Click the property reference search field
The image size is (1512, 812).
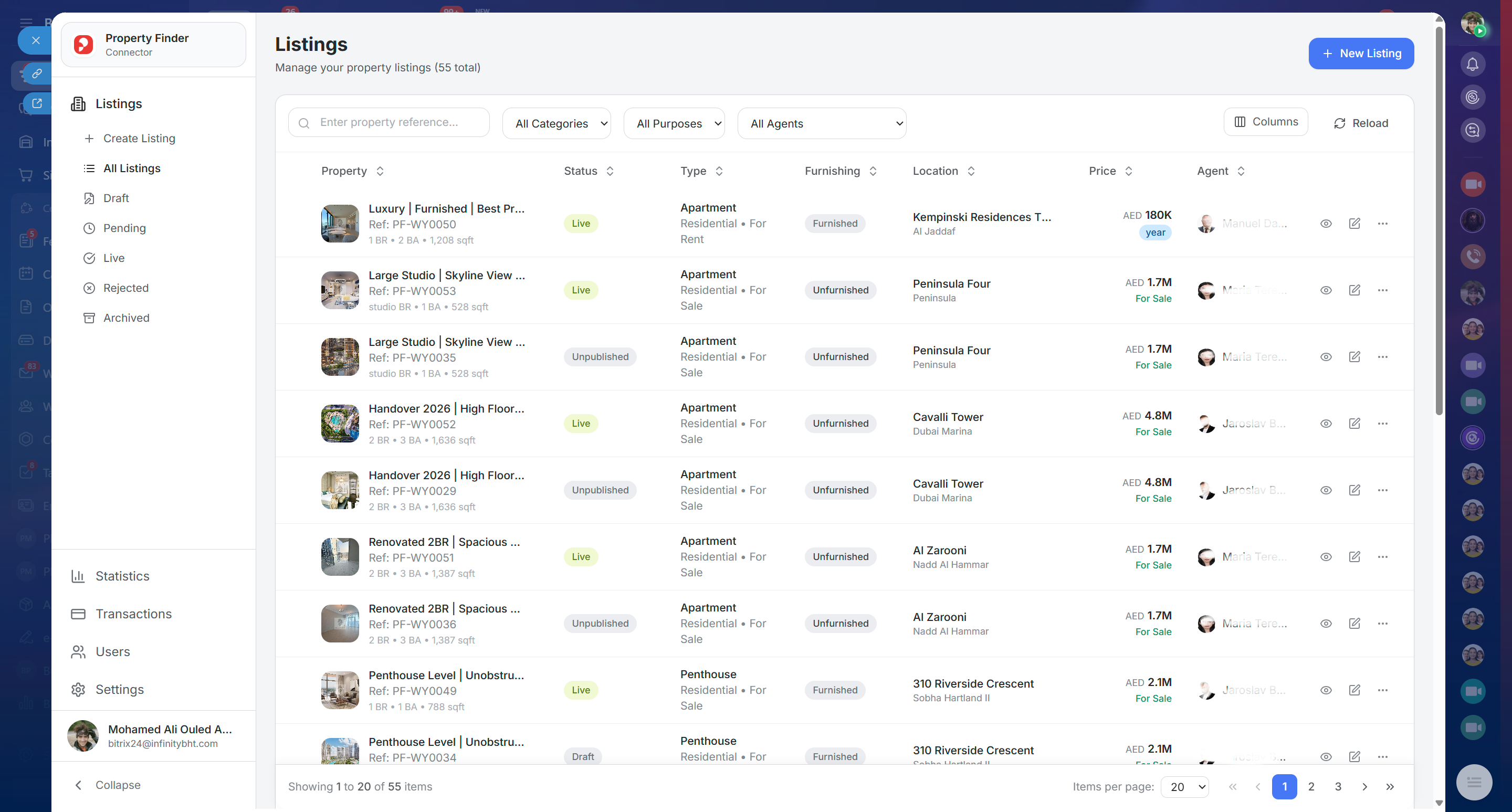coord(388,123)
